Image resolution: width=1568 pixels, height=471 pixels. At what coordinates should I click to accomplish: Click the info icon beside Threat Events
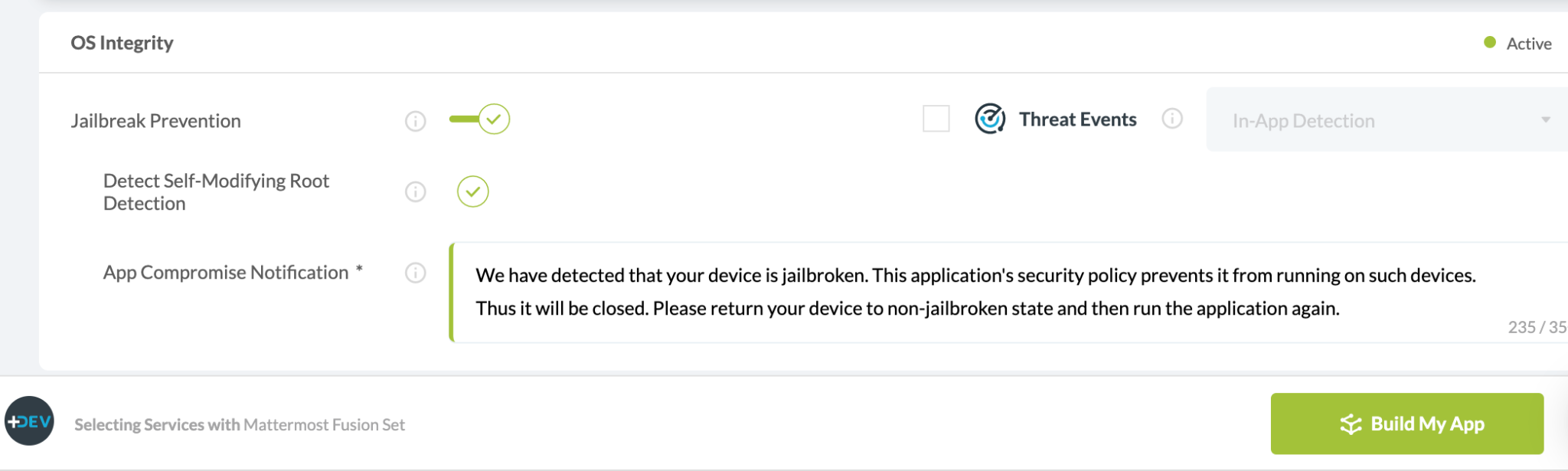pos(1172,119)
